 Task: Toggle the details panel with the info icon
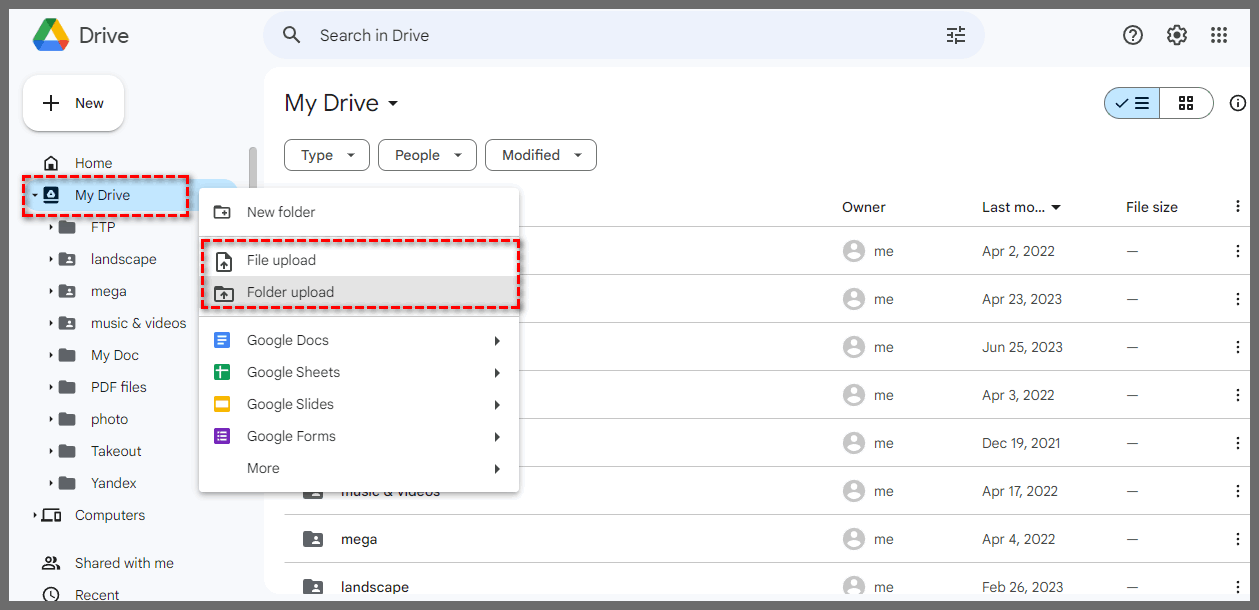[x=1238, y=103]
